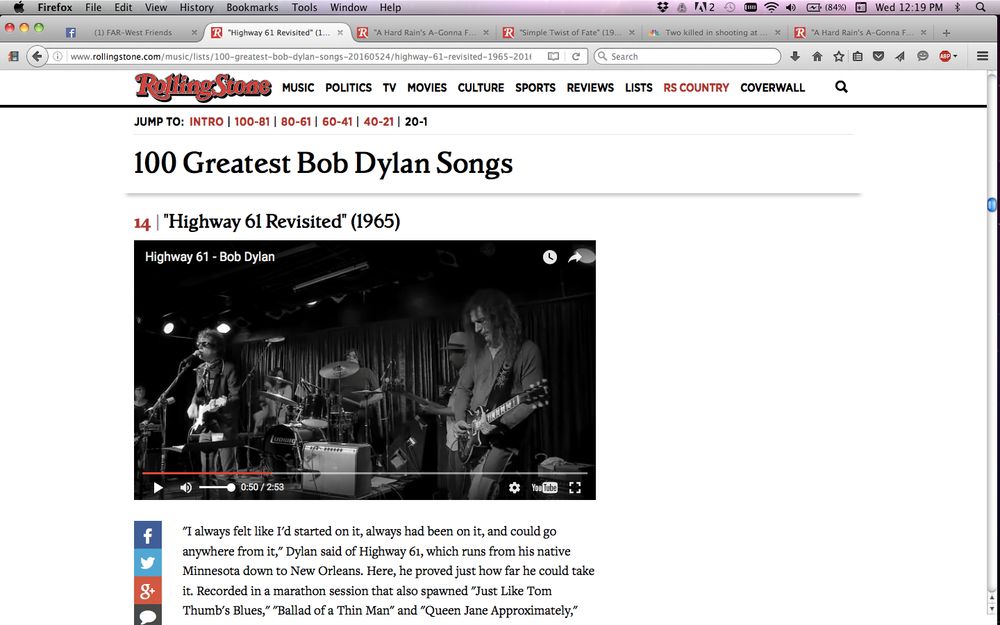Open video settings gear

point(514,488)
